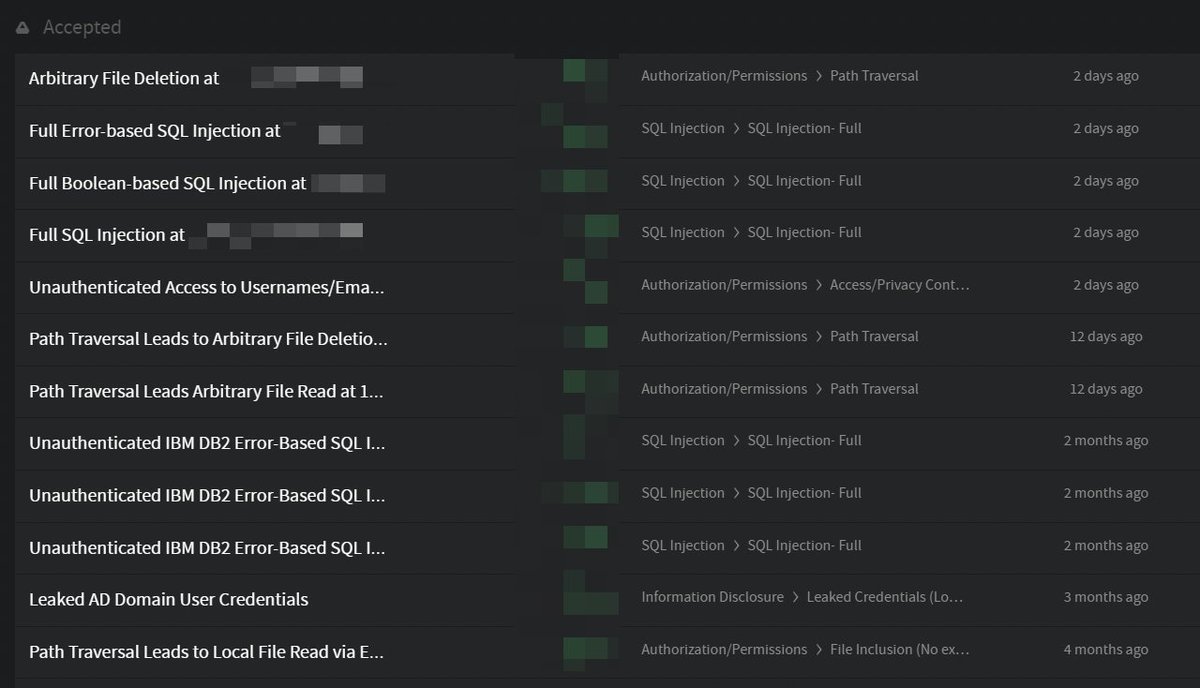The width and height of the screenshot is (1200, 688).
Task: Select Path Traversal category in Arbitrary File Deletion row
Action: tap(874, 76)
